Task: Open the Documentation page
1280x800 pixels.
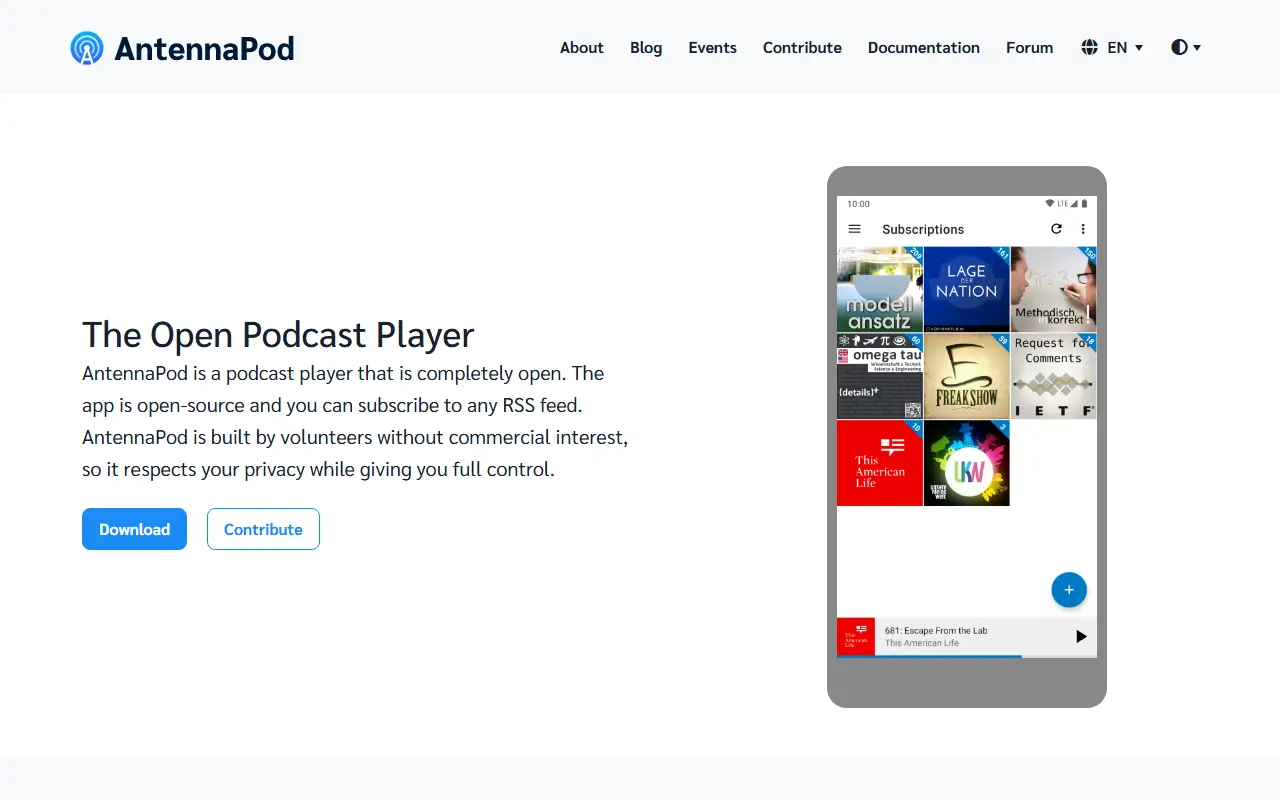Action: pos(924,47)
